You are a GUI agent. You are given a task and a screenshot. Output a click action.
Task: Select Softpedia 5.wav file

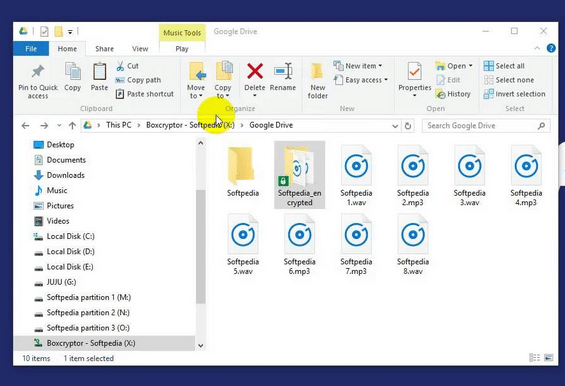click(243, 244)
